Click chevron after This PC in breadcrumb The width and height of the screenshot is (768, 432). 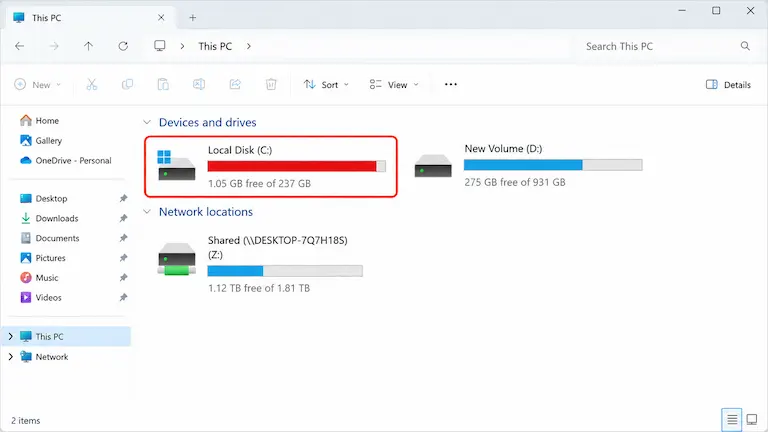[249, 46]
